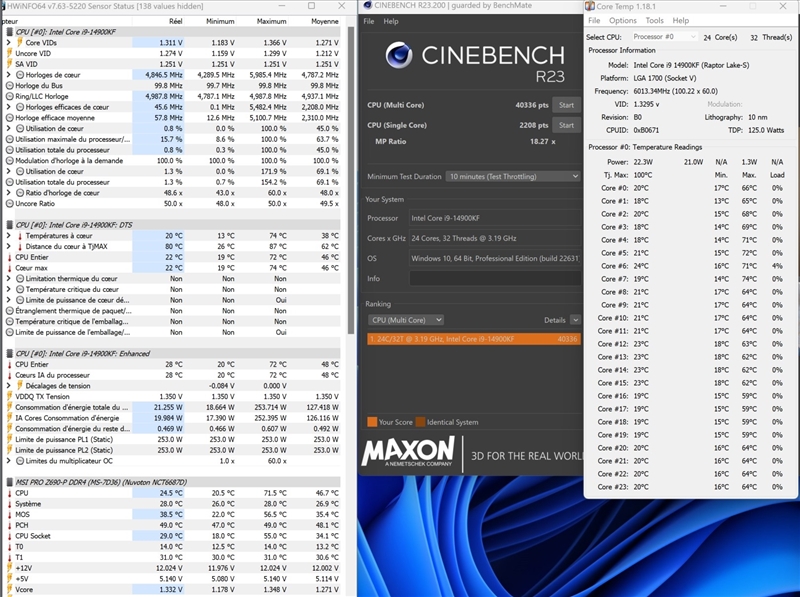
Task: Expand the Distance du cœur à TjMAX row
Action: coord(9,246)
